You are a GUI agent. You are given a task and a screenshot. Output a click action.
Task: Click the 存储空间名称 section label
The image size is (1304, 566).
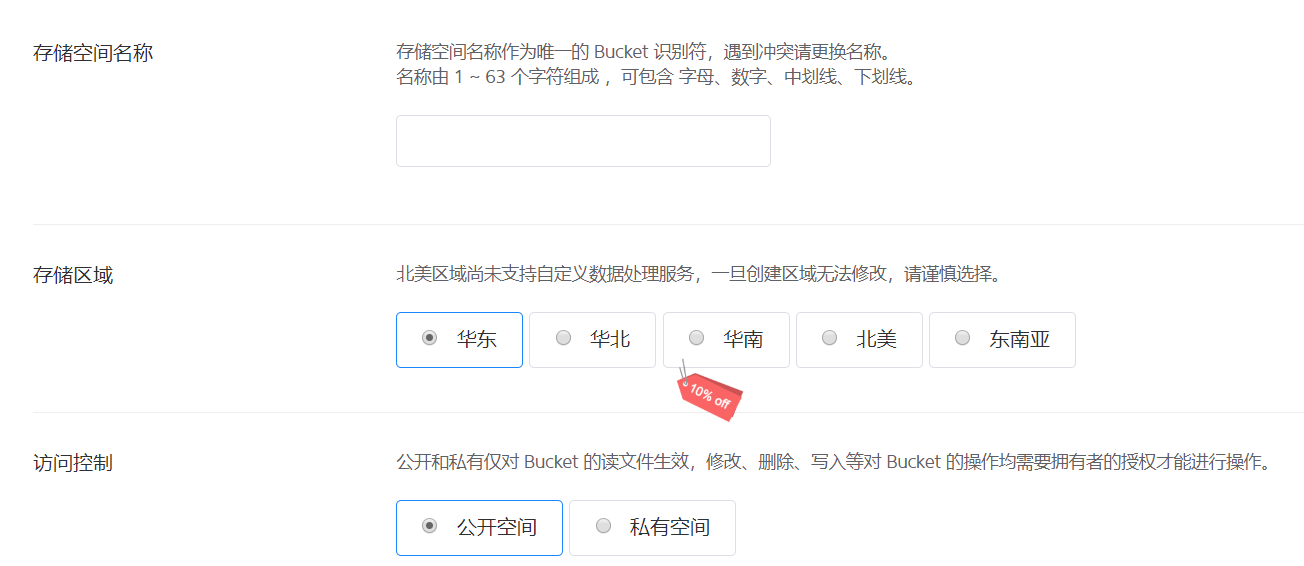(93, 53)
